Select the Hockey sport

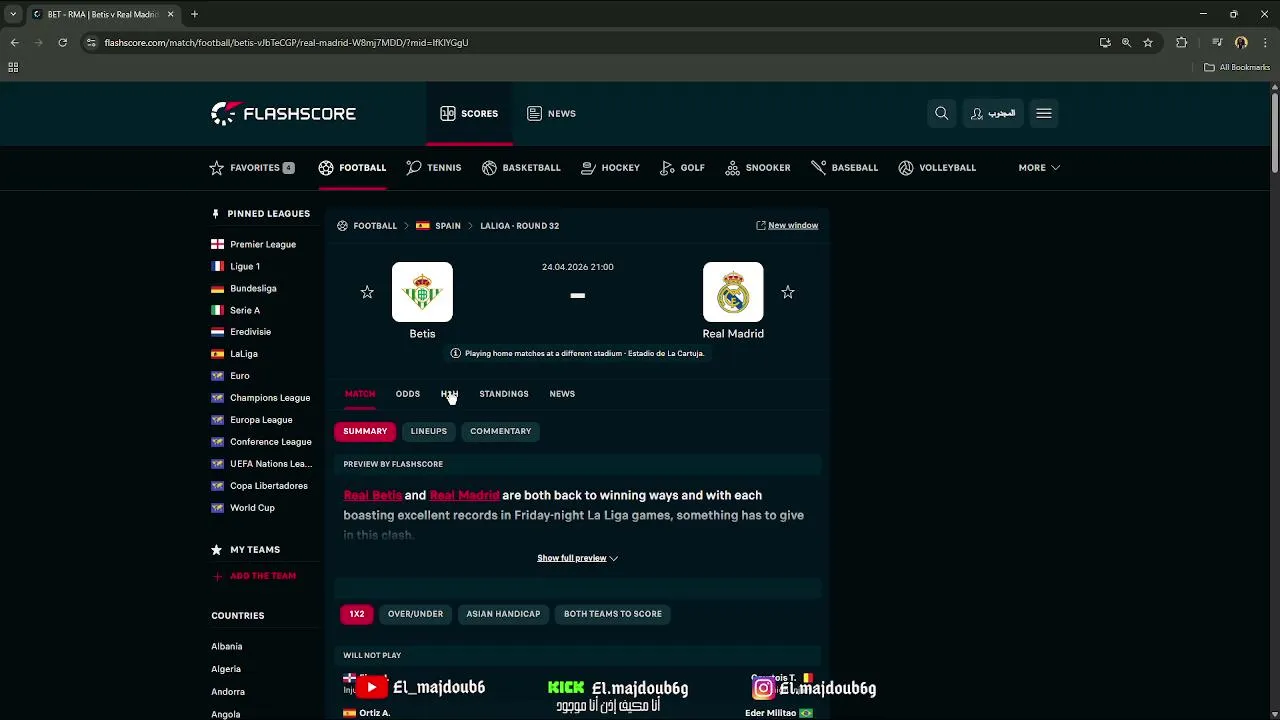click(x=610, y=168)
